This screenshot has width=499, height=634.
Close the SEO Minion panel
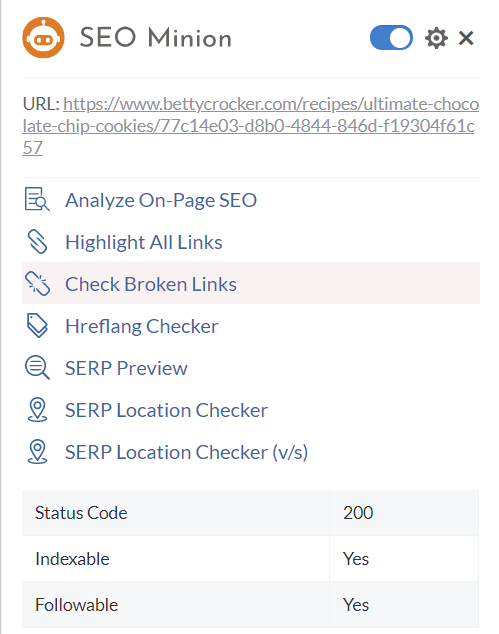click(x=466, y=38)
